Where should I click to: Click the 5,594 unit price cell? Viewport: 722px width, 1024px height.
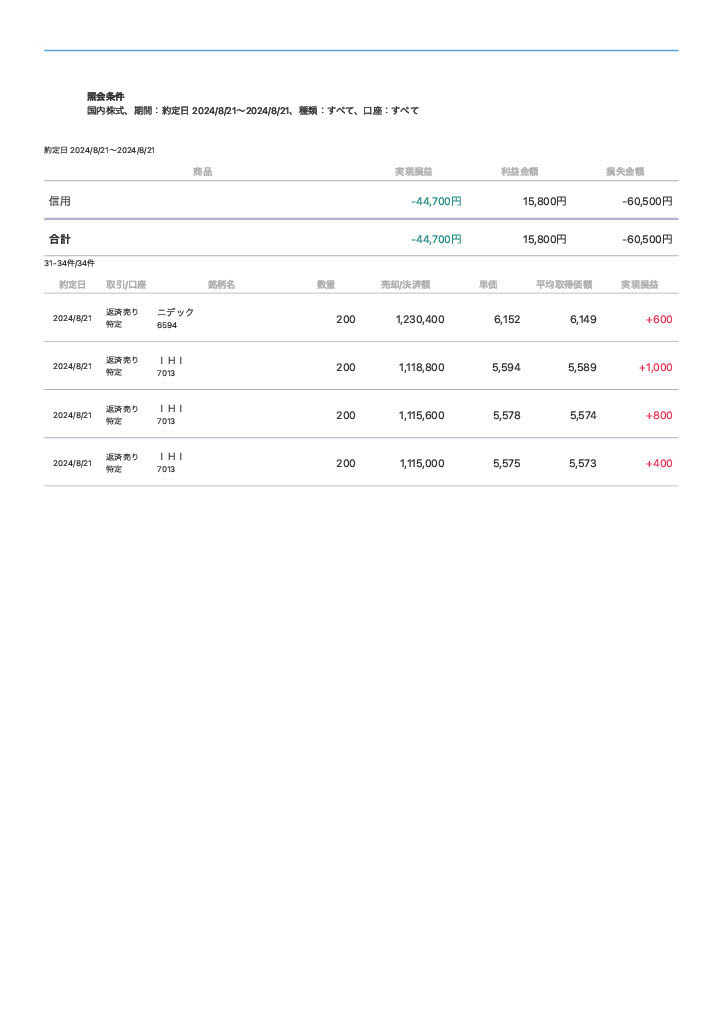pos(506,367)
